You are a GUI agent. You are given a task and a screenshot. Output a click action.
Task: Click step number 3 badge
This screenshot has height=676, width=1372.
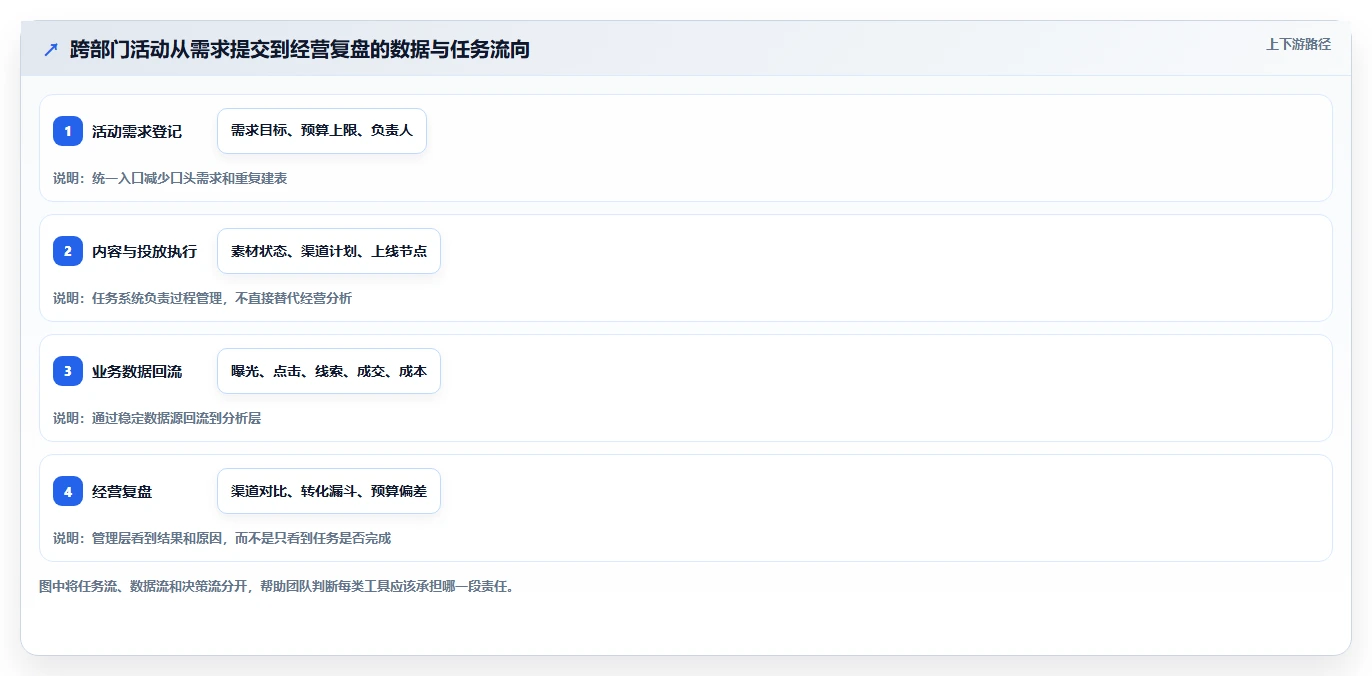[x=68, y=371]
